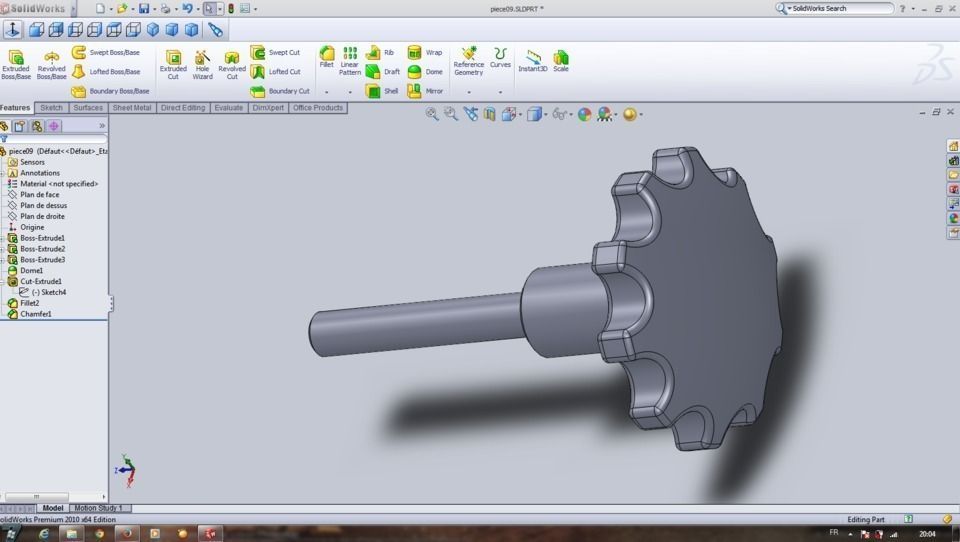Open the Hole Wizard
The width and height of the screenshot is (960, 542).
(x=202, y=64)
